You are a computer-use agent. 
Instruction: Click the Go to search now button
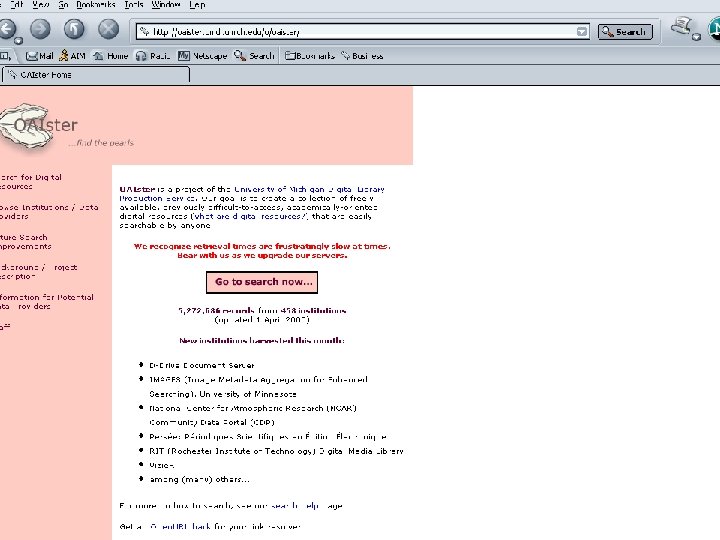pyautogui.click(x=262, y=282)
